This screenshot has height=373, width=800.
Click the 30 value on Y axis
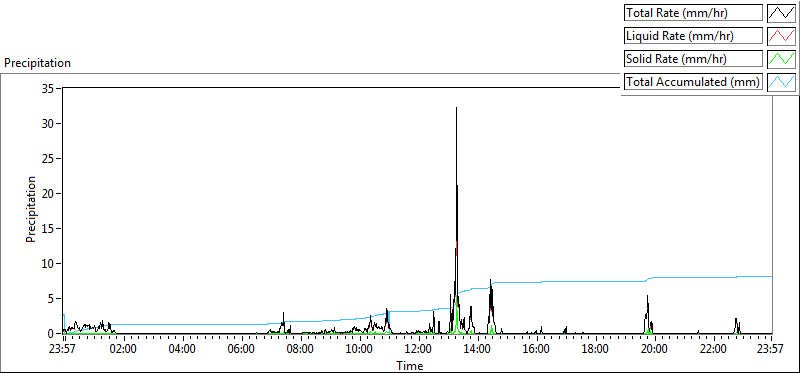click(48, 123)
